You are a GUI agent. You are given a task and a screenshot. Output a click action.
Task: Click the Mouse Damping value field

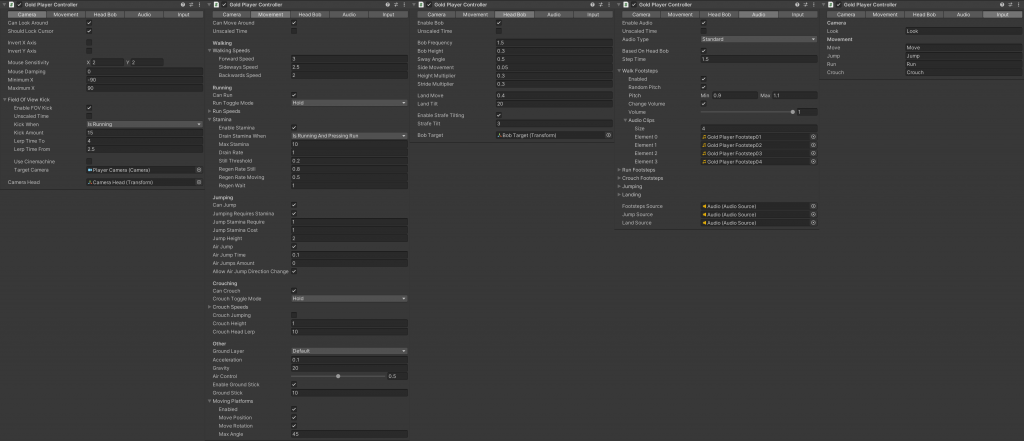coord(144,71)
